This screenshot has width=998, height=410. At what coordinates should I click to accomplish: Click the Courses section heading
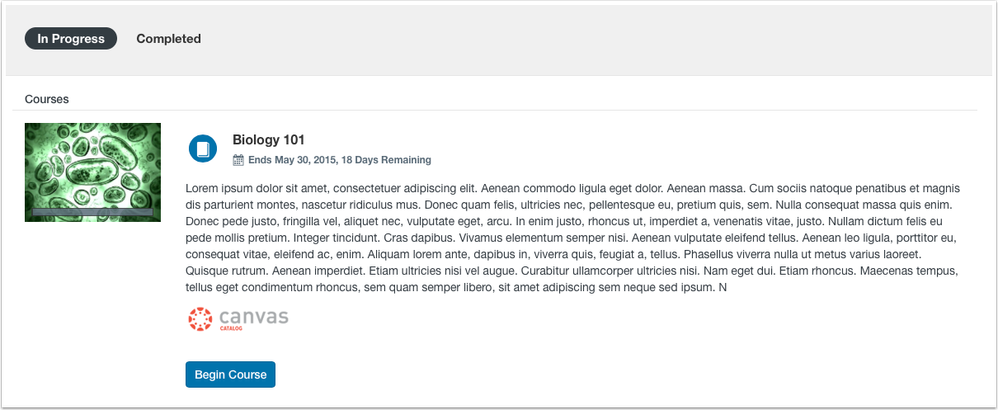pos(47,99)
